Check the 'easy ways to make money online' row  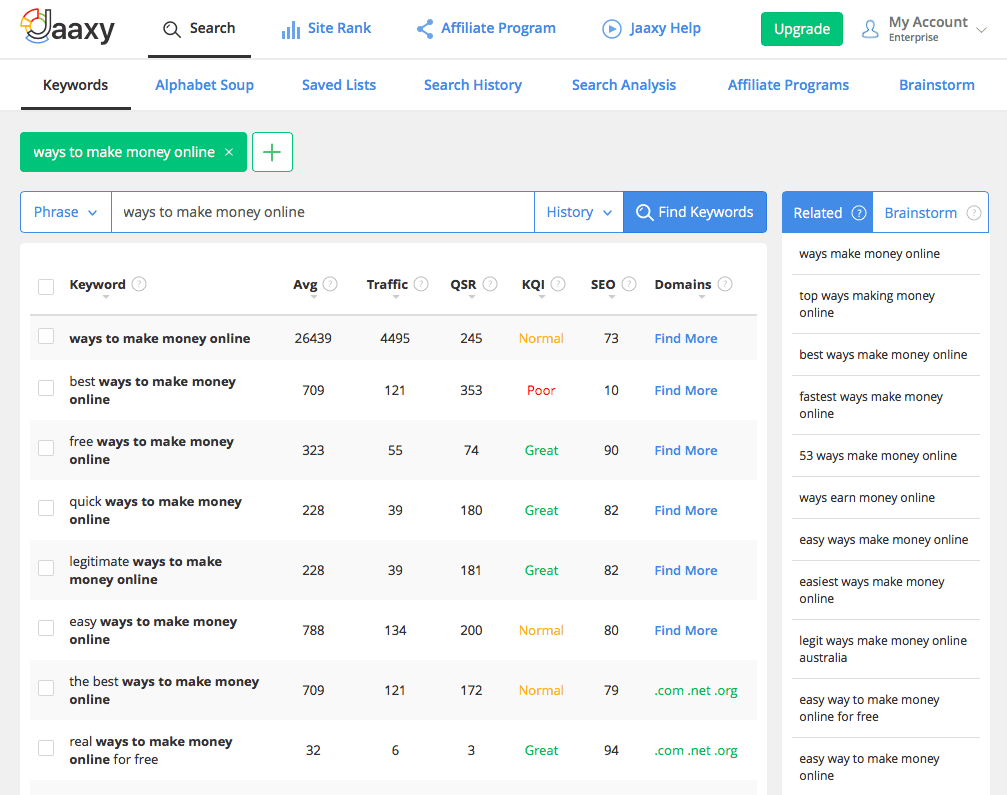tap(46, 628)
